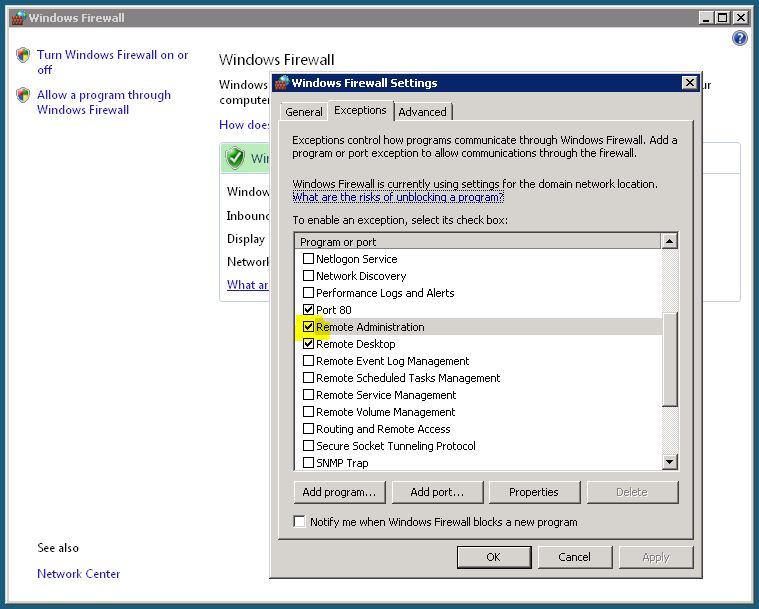Click Cancel in the settings dialog
This screenshot has height=609, width=759.
575,557
